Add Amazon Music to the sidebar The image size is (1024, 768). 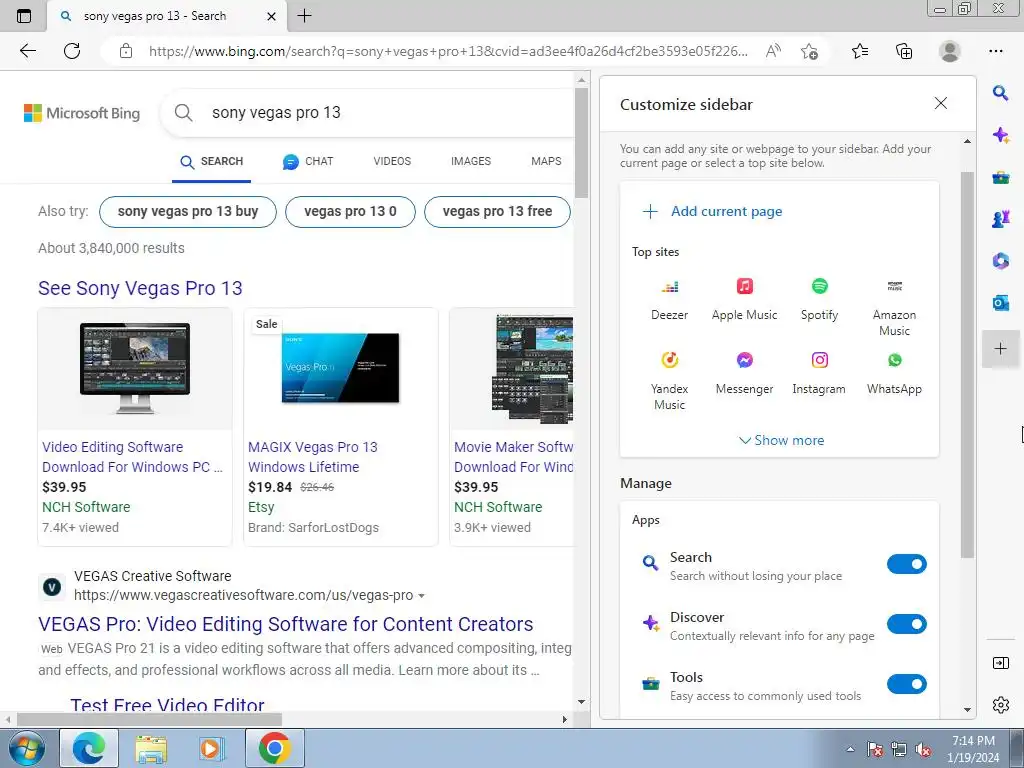point(895,307)
